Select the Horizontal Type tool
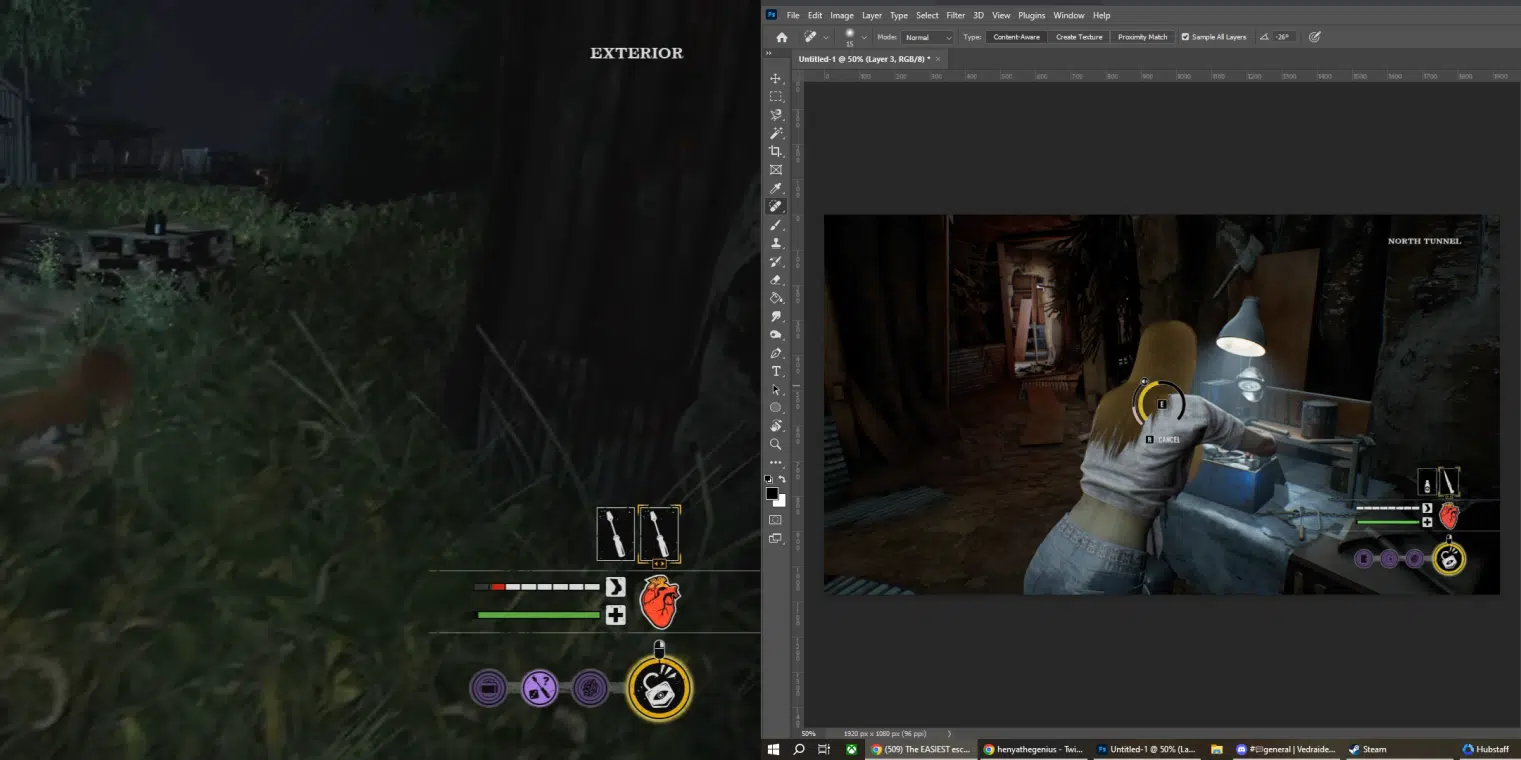The image size is (1521, 760). click(x=775, y=371)
